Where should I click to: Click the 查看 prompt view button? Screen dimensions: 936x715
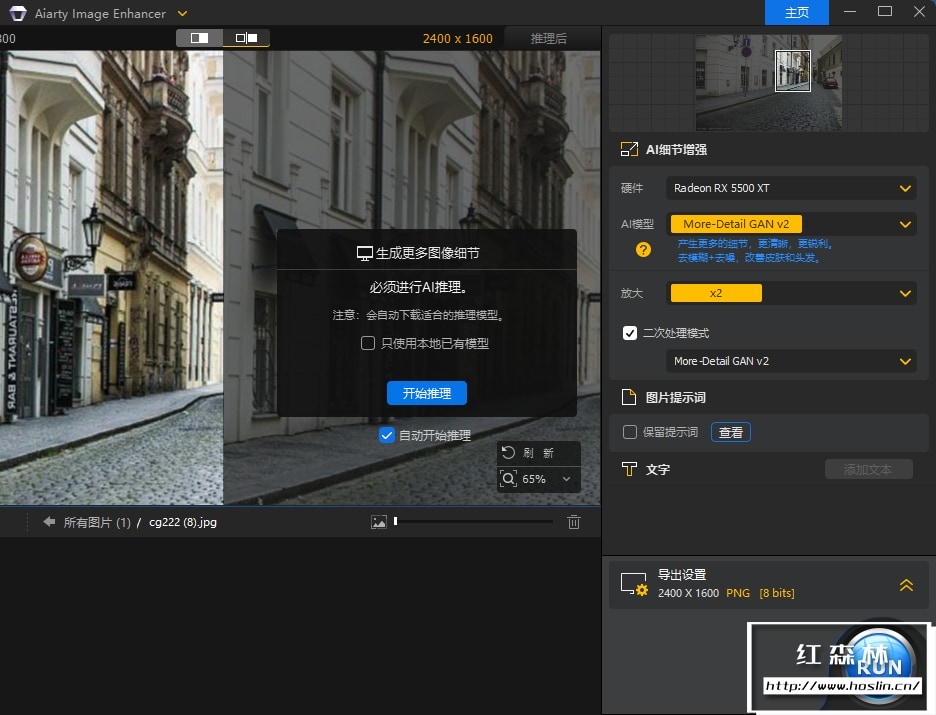pyautogui.click(x=731, y=432)
